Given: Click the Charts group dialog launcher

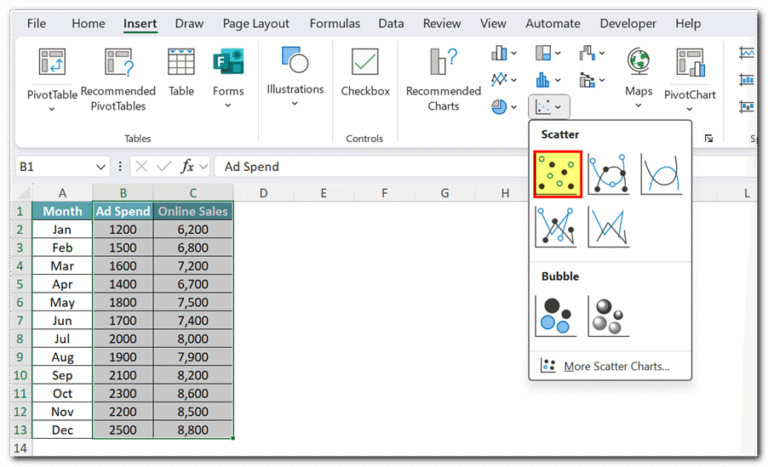Looking at the screenshot, I should coord(709,138).
